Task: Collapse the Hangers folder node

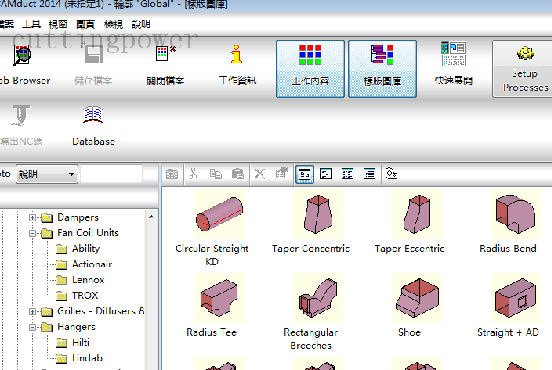Action: coord(32,327)
